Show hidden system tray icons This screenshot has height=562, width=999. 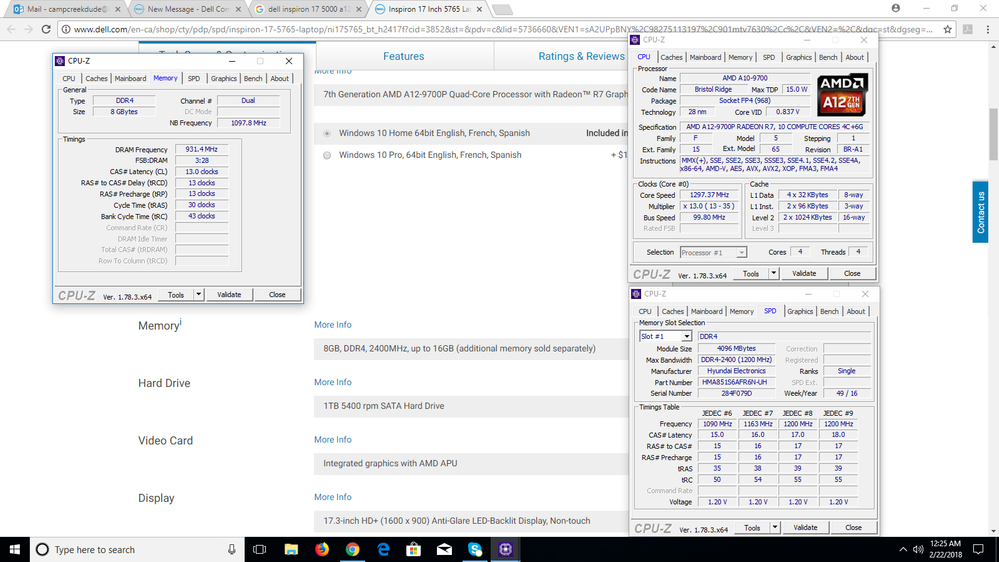(903, 549)
